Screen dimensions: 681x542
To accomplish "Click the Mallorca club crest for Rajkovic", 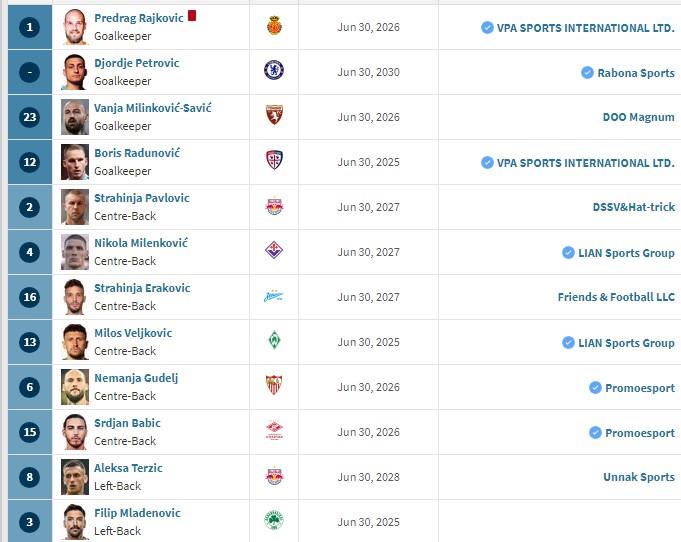I will (274, 26).
